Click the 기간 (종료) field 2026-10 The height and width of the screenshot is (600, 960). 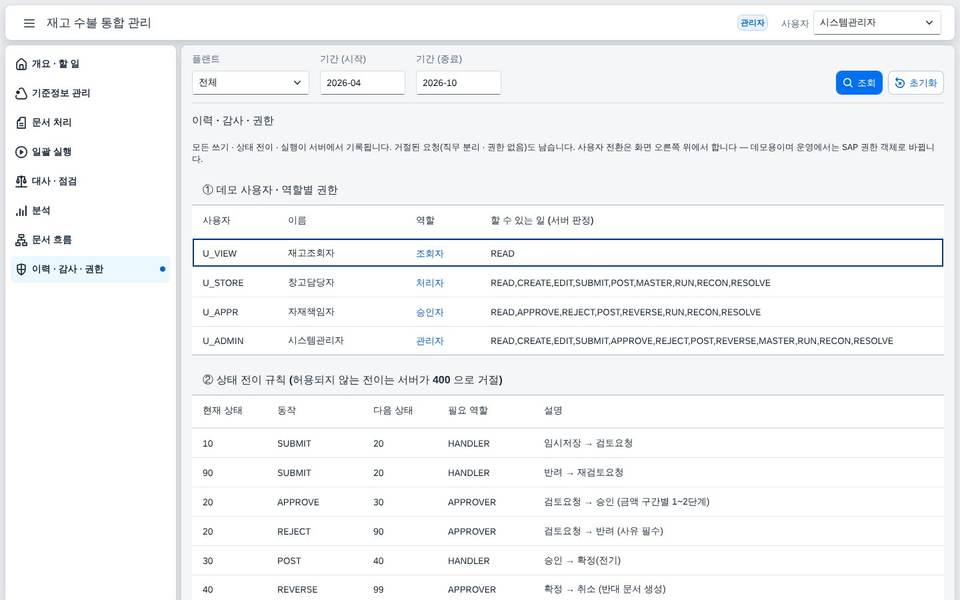coord(459,83)
